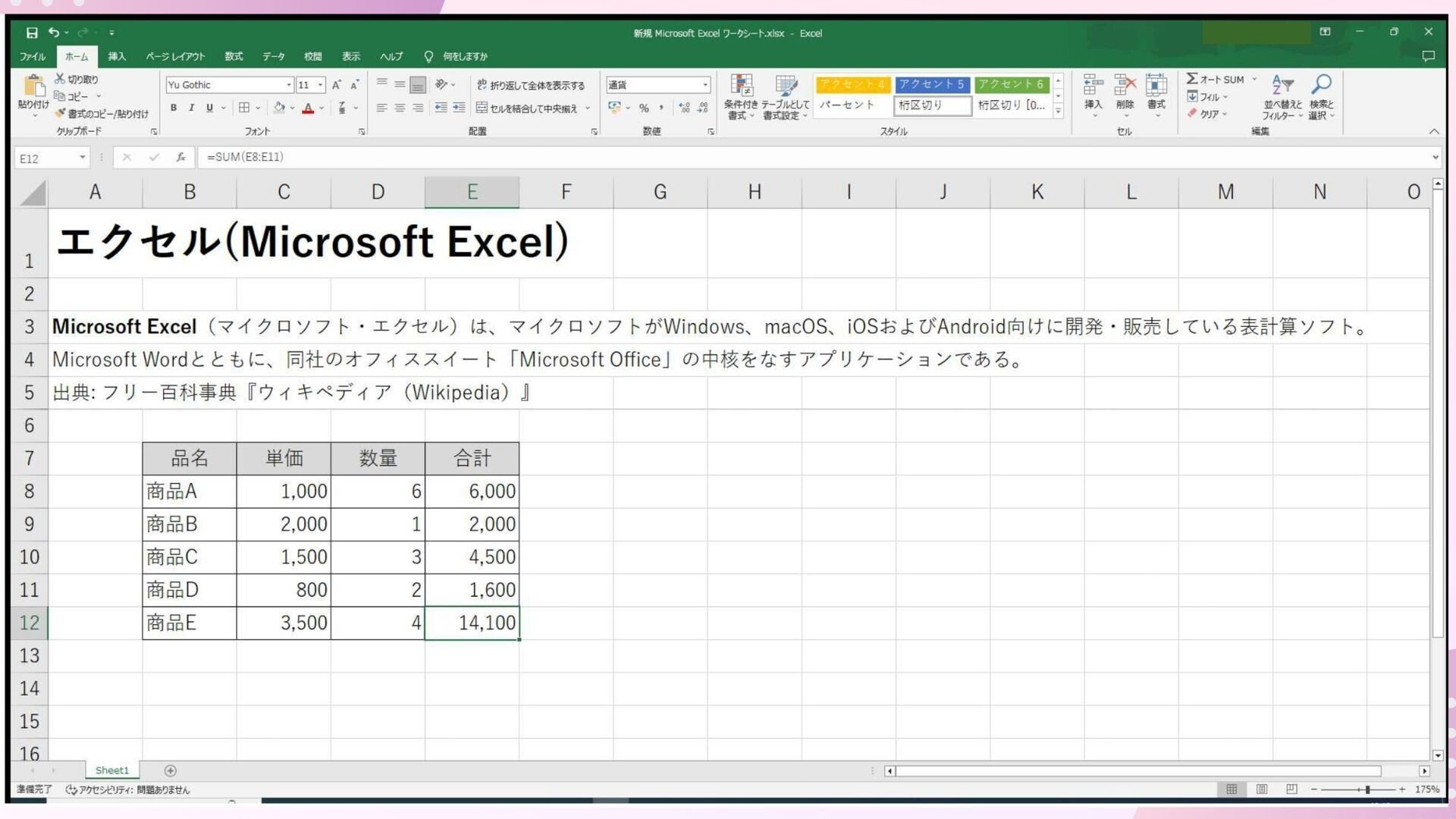Click the Increase Indent icon
Image resolution: width=1456 pixels, height=819 pixels.
tap(459, 108)
